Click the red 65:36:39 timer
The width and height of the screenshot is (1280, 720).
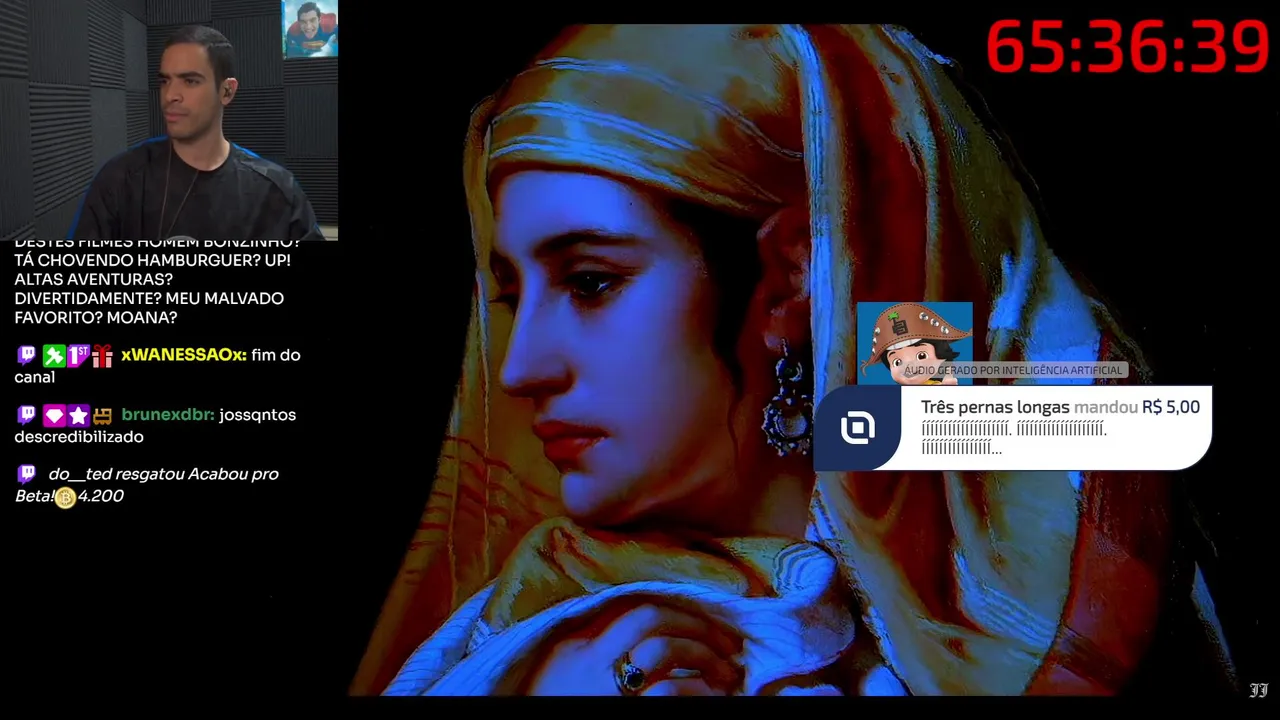1127,47
